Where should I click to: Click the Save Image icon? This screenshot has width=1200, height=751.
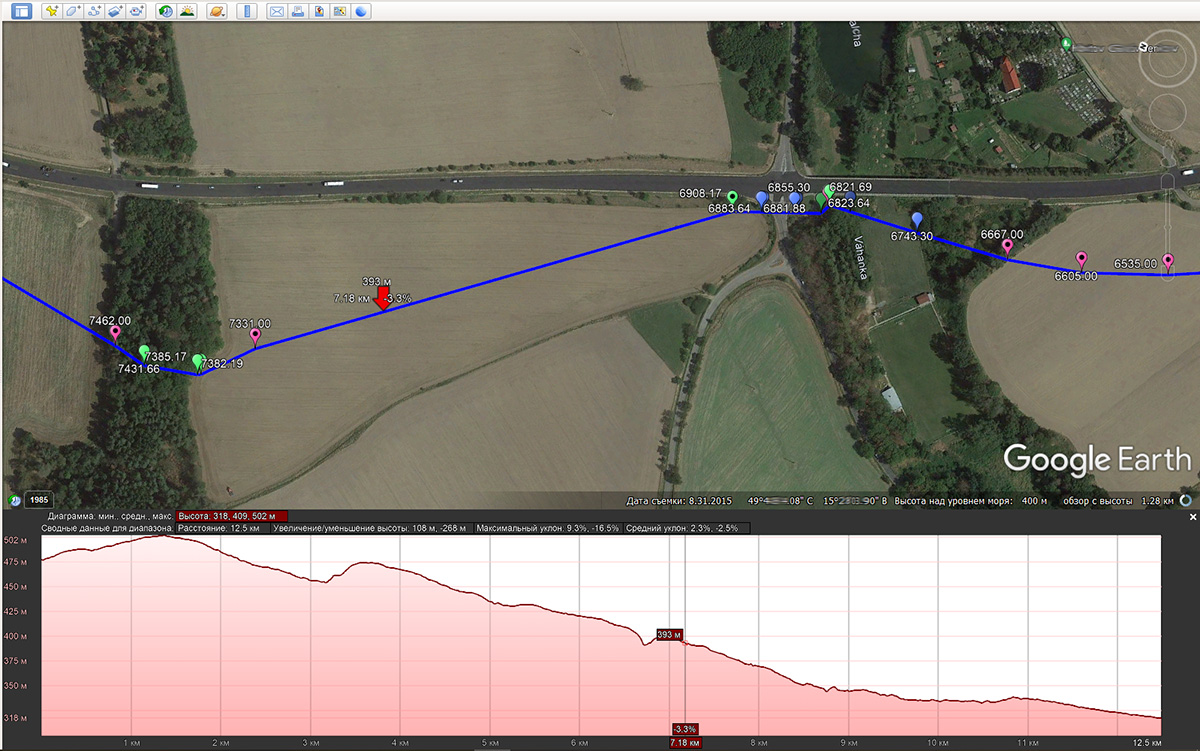(318, 12)
